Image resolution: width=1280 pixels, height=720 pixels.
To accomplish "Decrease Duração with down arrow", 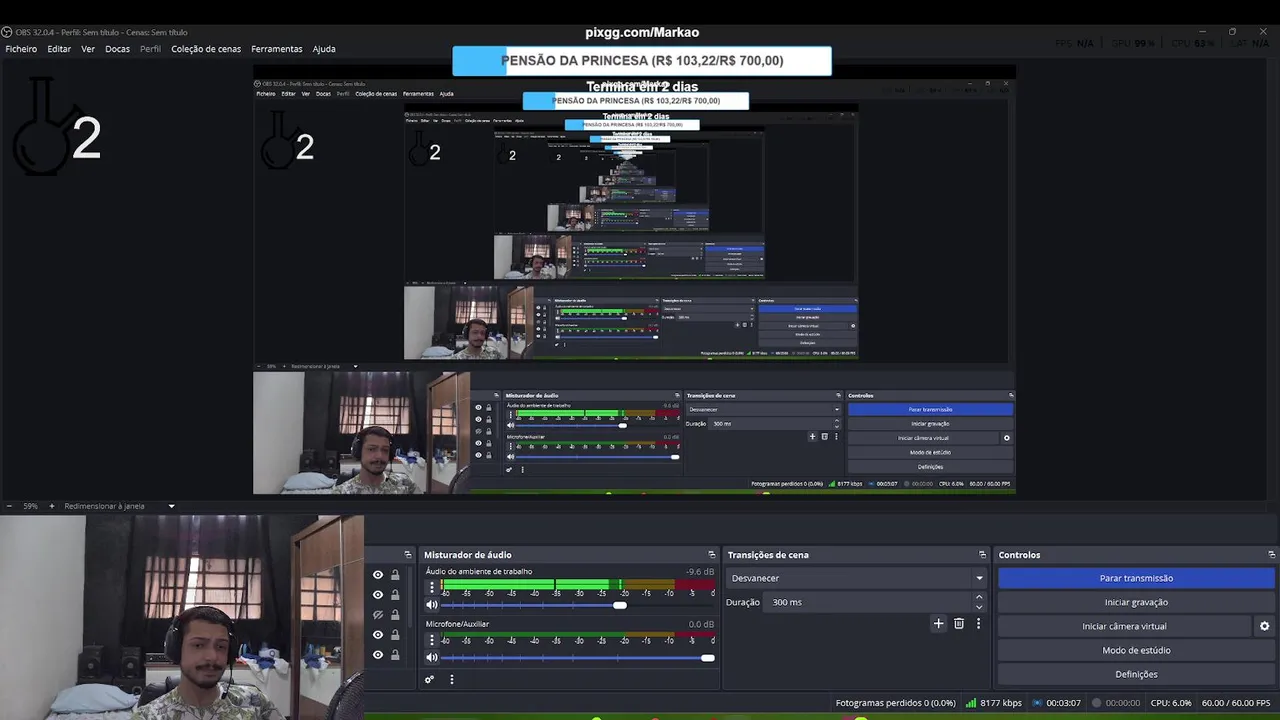I will coord(979,607).
